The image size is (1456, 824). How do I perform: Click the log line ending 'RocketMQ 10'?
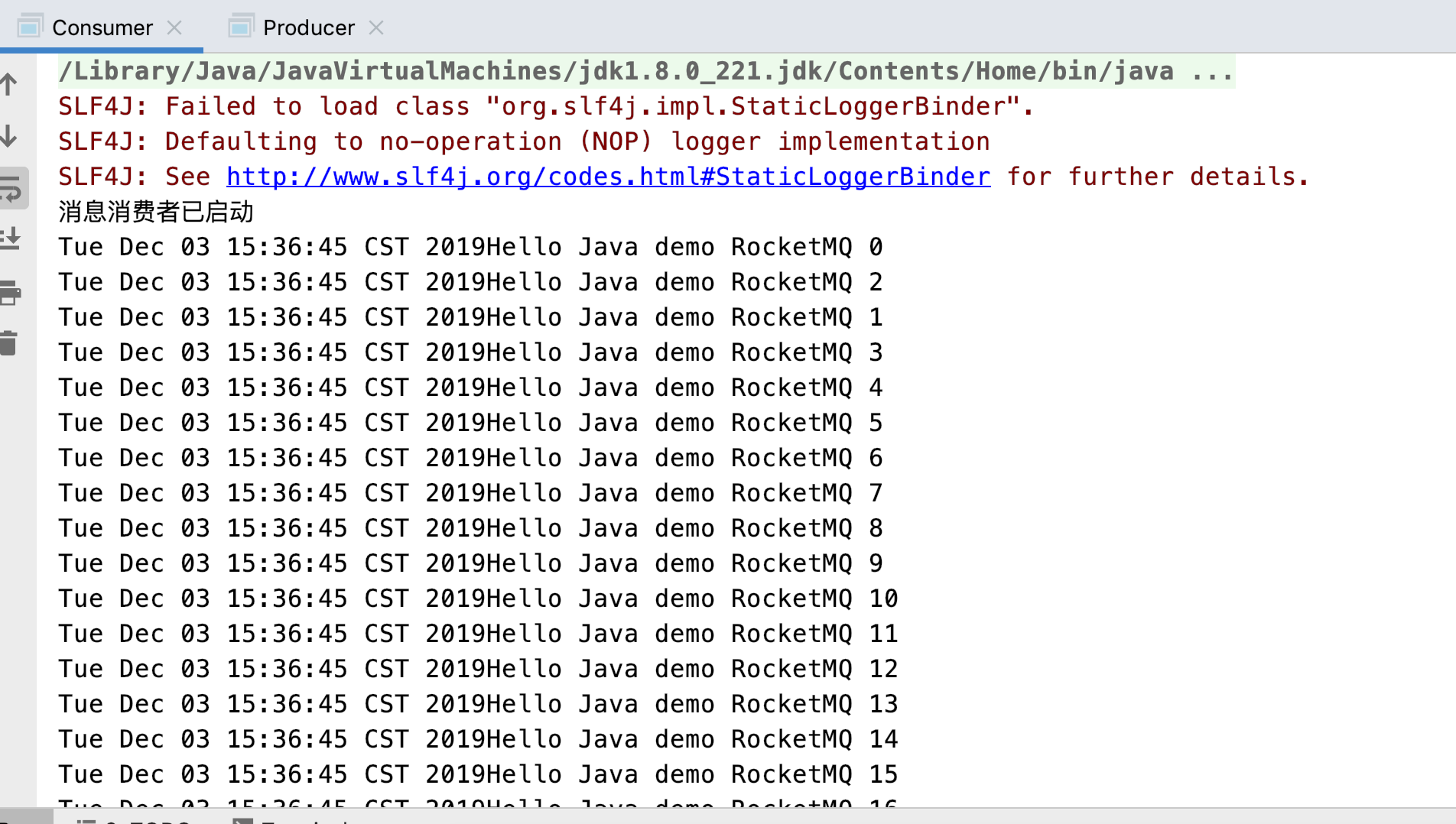(478, 599)
